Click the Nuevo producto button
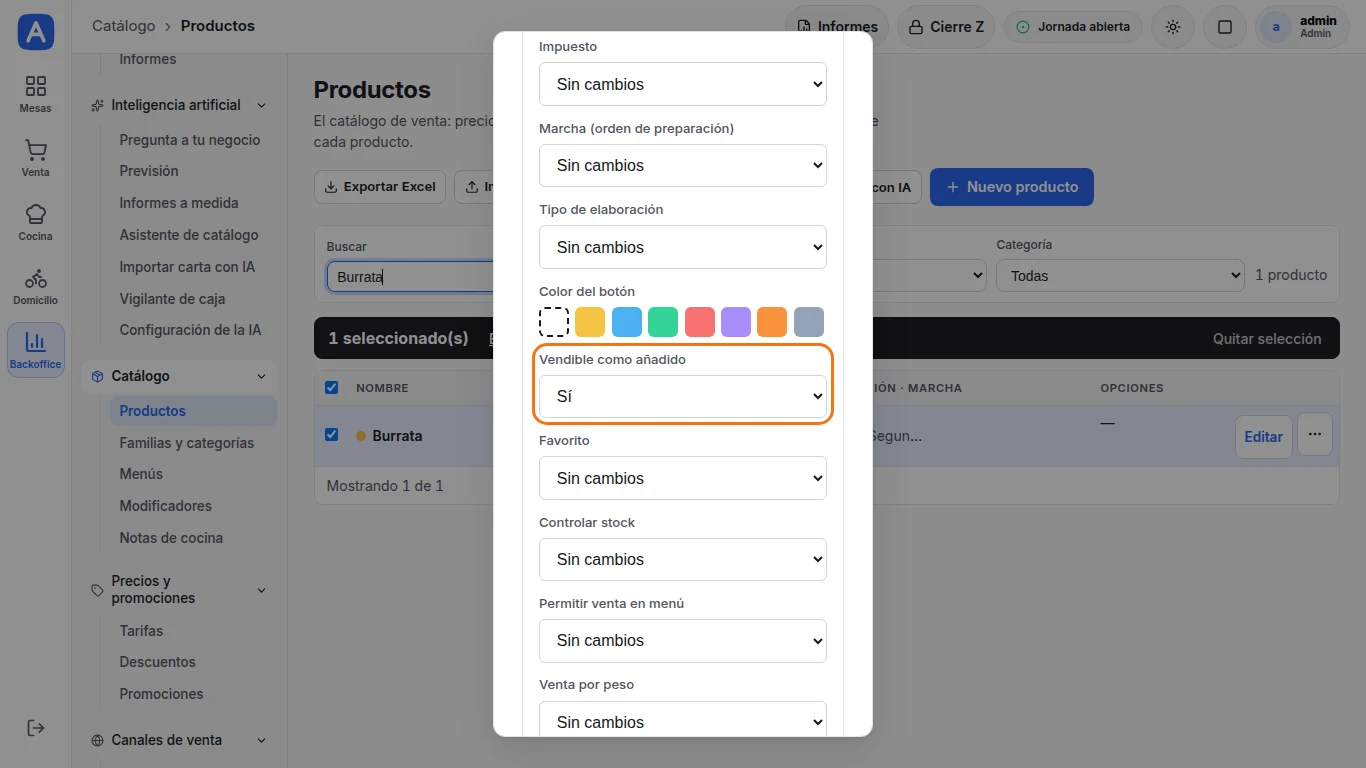Screen dimensions: 1366x768 [x=1012, y=187]
